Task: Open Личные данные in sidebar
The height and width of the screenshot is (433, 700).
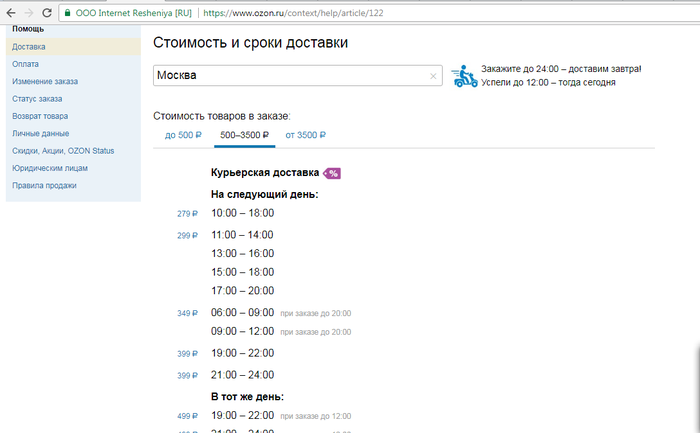Action: [41, 134]
